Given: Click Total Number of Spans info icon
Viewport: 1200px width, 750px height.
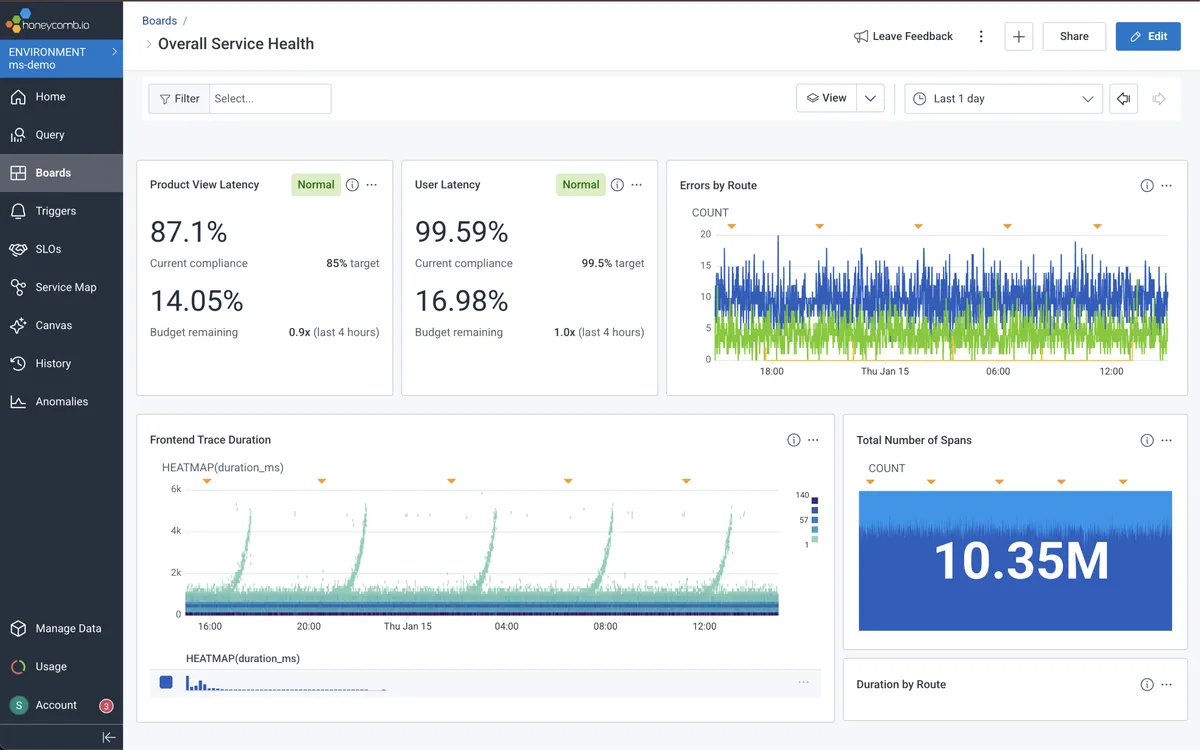Looking at the screenshot, I should tap(1147, 440).
